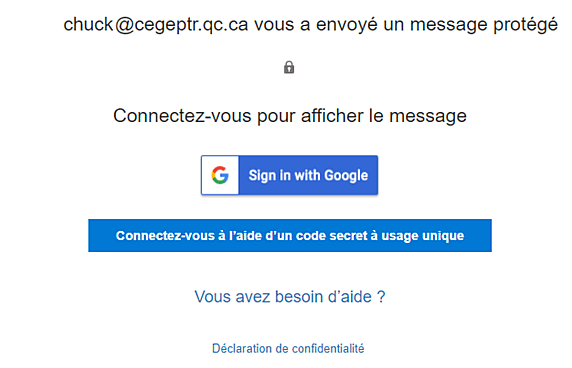Click the word 'Google' in the sign-in button
The width and height of the screenshot is (572, 368).
pyautogui.click(x=346, y=175)
